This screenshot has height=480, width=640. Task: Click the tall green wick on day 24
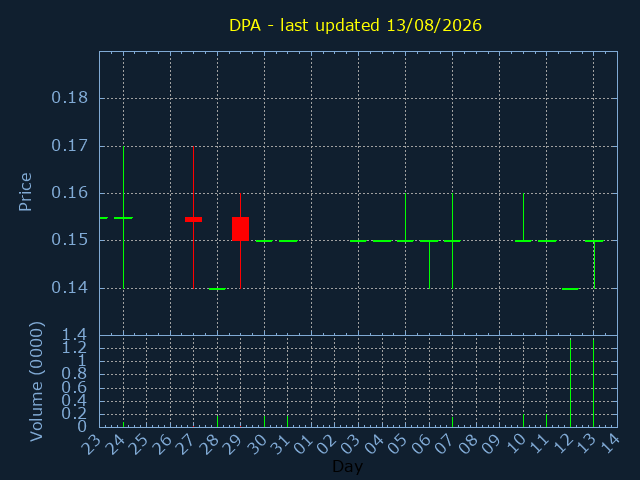coord(124,217)
